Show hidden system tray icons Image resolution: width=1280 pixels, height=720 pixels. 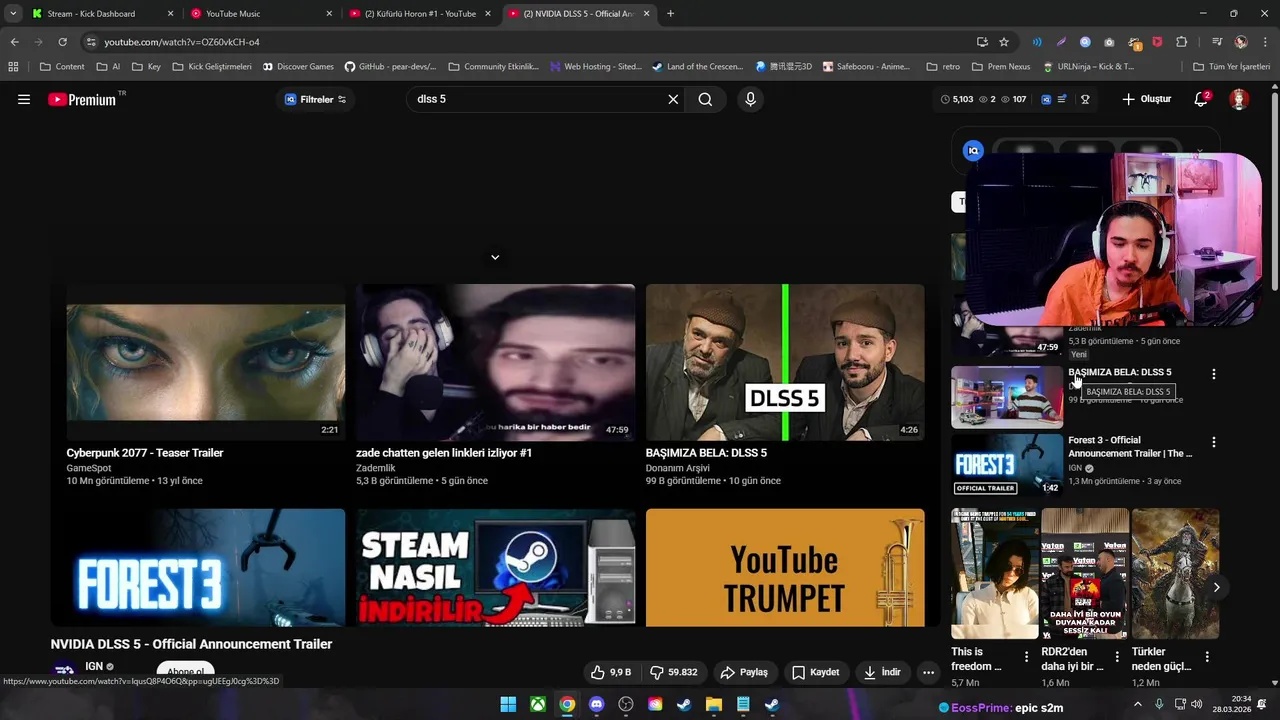coord(1137,704)
